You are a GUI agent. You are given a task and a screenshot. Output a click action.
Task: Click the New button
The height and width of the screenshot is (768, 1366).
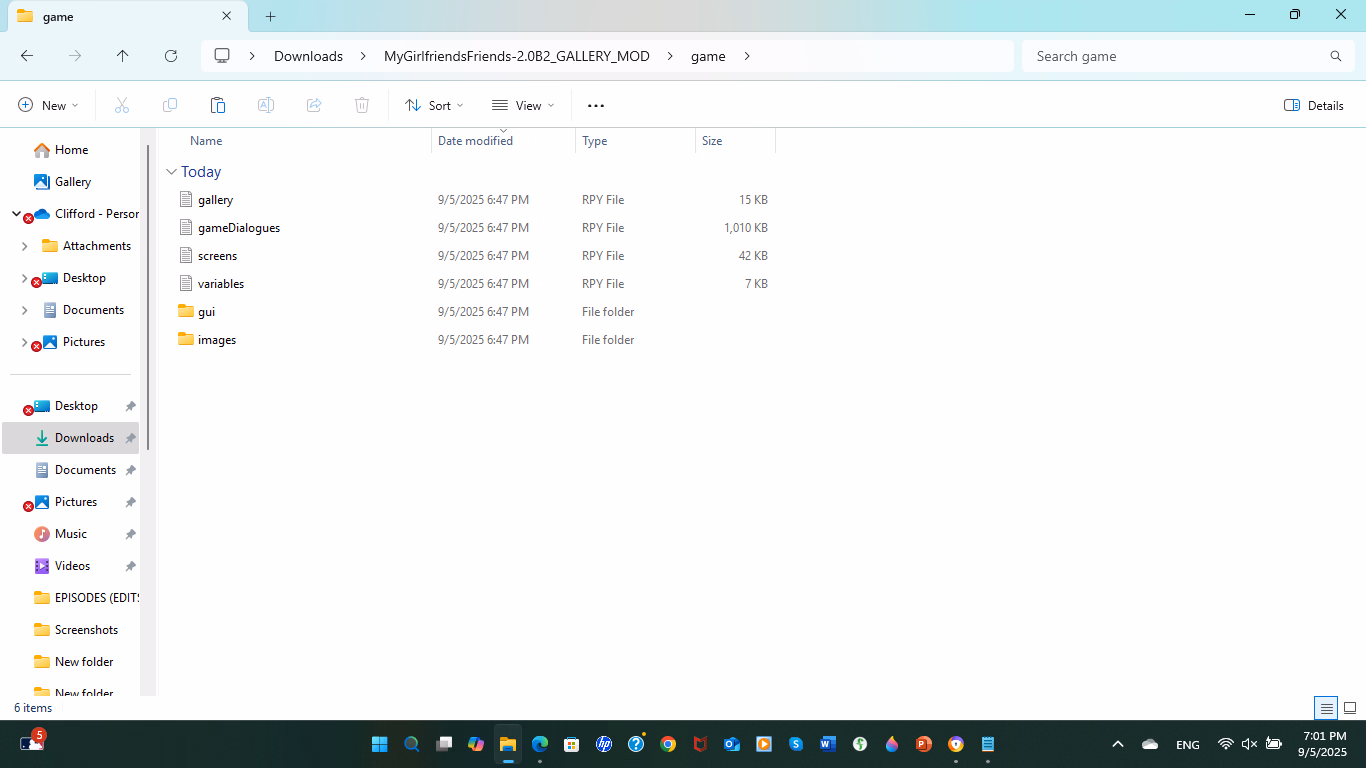point(48,105)
